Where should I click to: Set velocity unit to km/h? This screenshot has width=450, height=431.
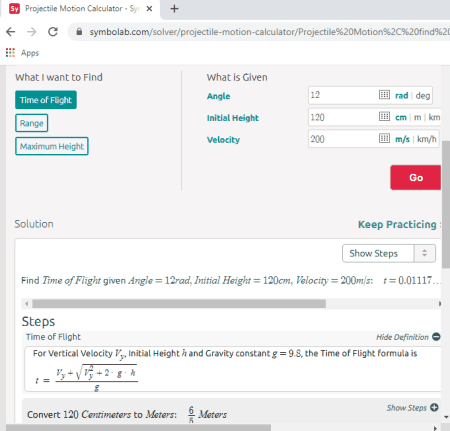point(427,139)
